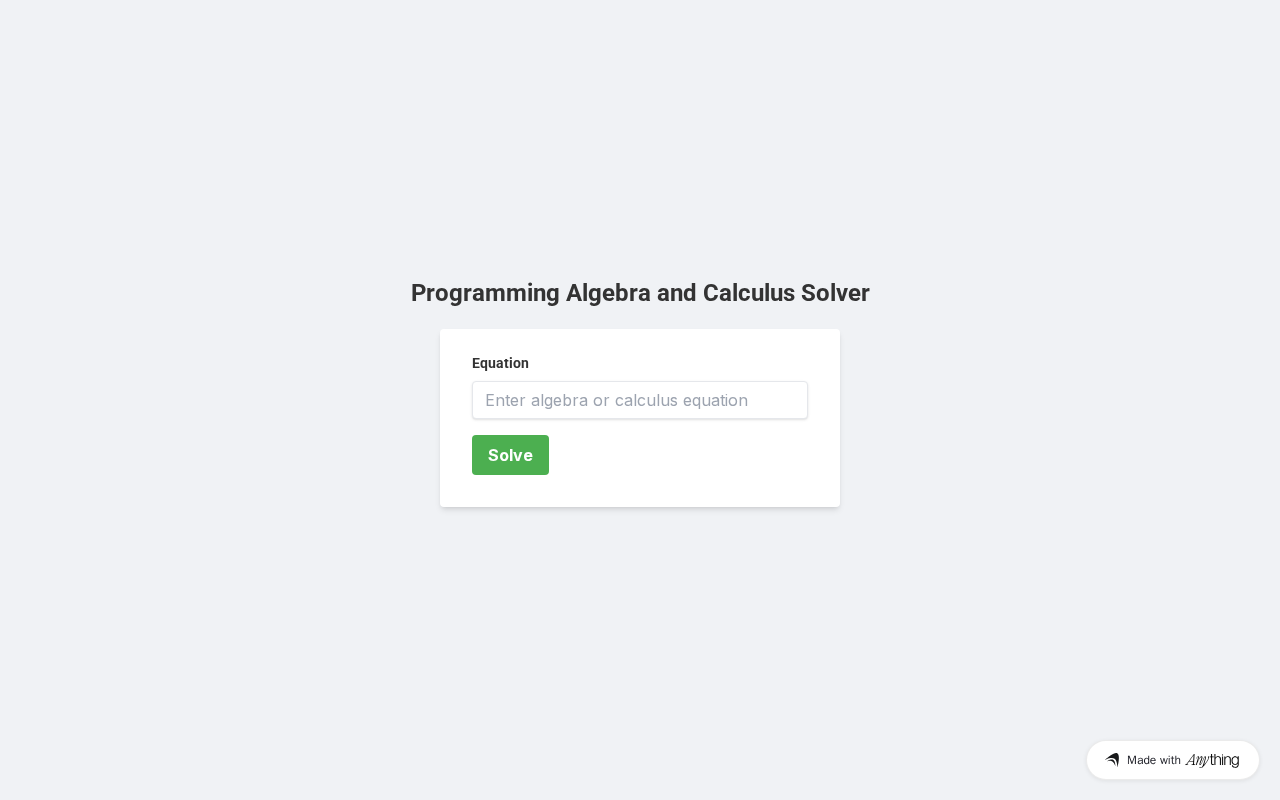Click the word Algebra in the heading

(x=608, y=293)
